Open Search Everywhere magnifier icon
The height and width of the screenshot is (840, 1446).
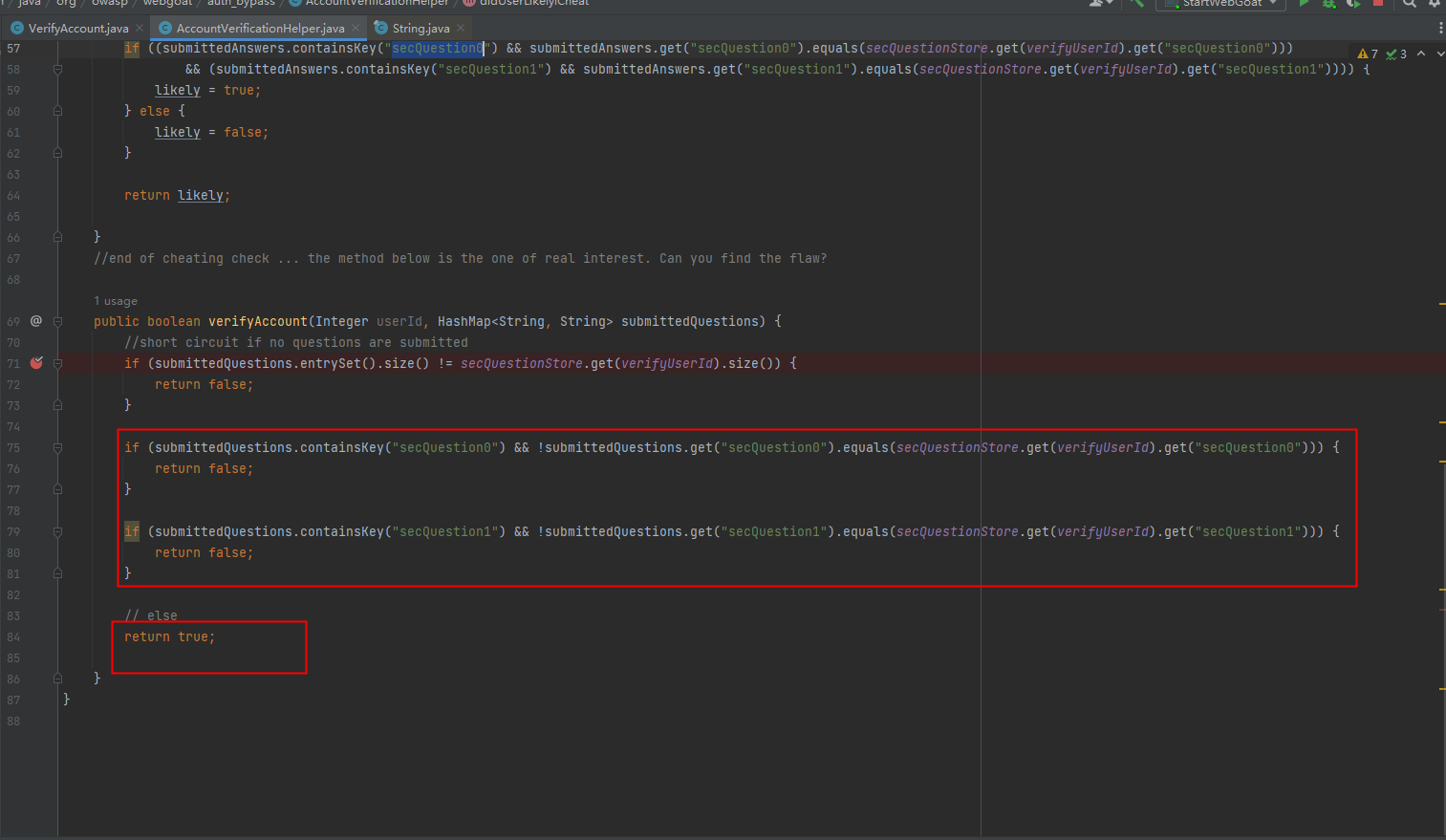(1410, 4)
